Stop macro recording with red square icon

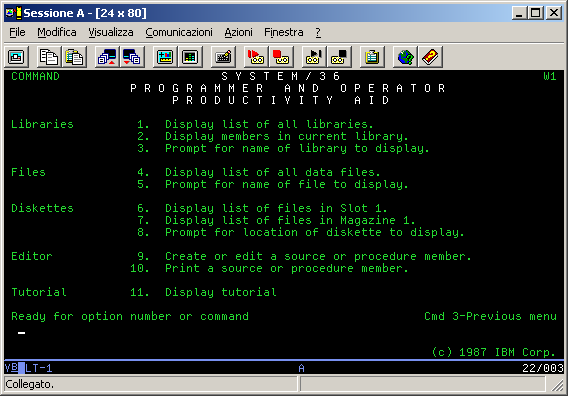point(281,57)
